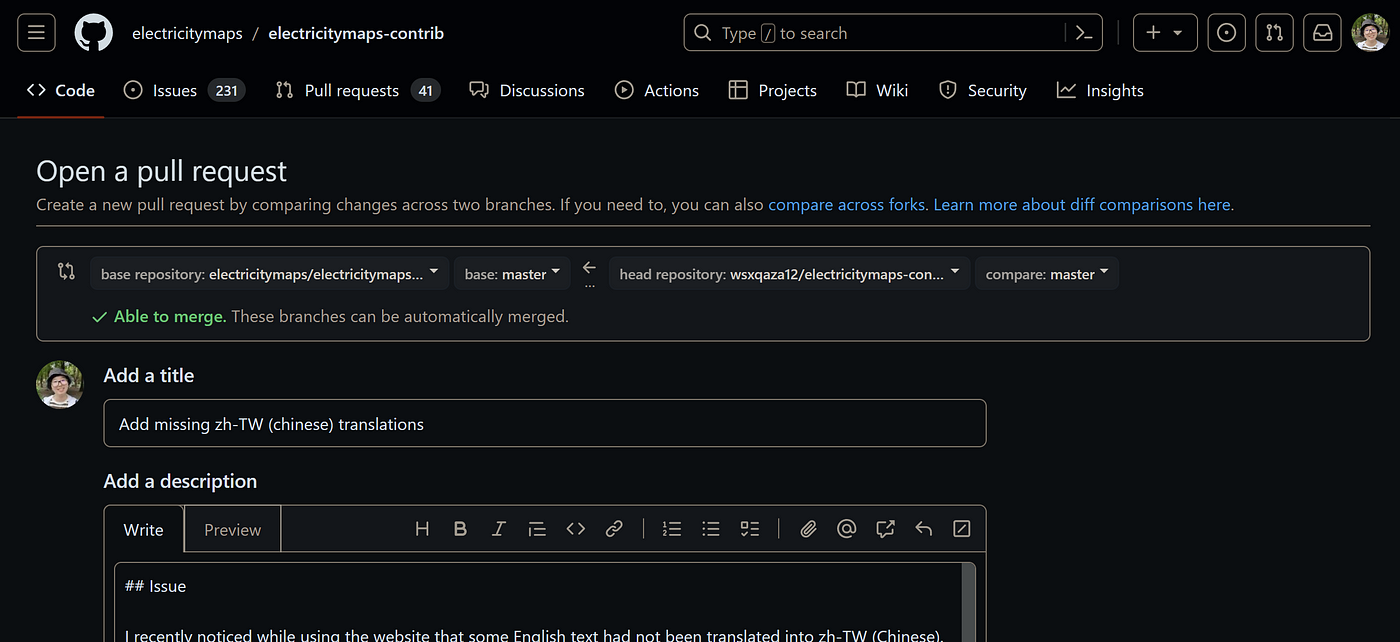Switch to the Preview tab
The height and width of the screenshot is (642, 1400).
click(x=232, y=530)
